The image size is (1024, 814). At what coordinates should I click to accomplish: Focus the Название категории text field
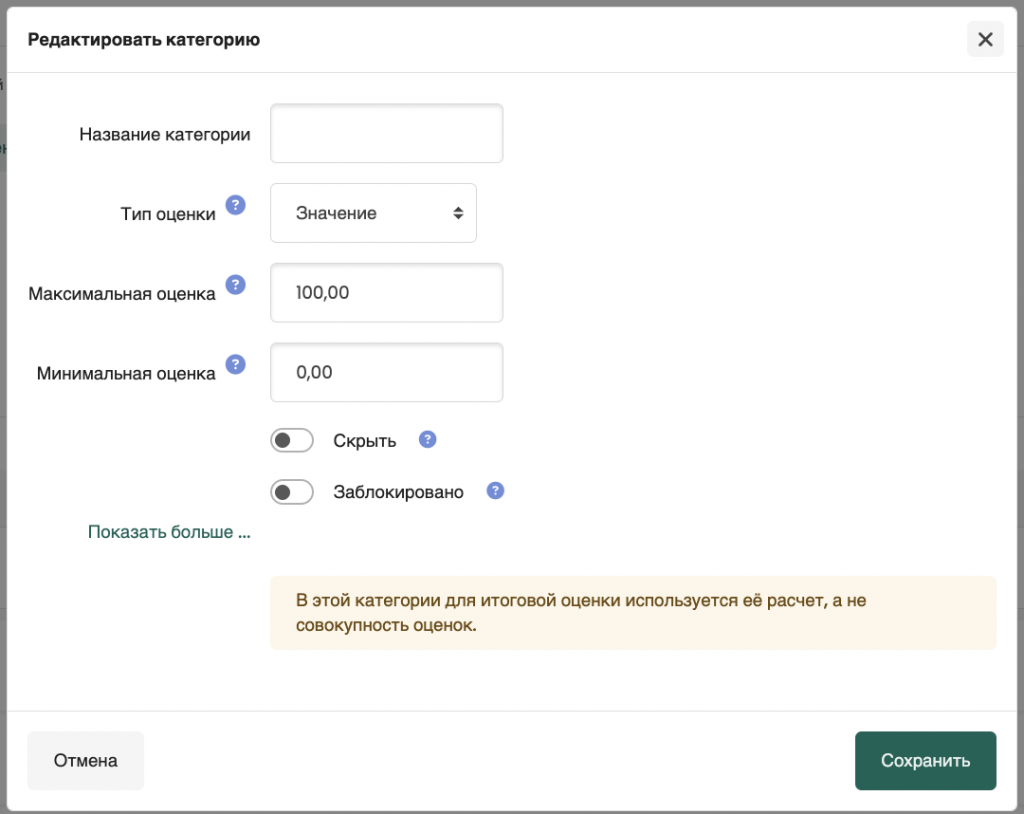pyautogui.click(x=386, y=133)
